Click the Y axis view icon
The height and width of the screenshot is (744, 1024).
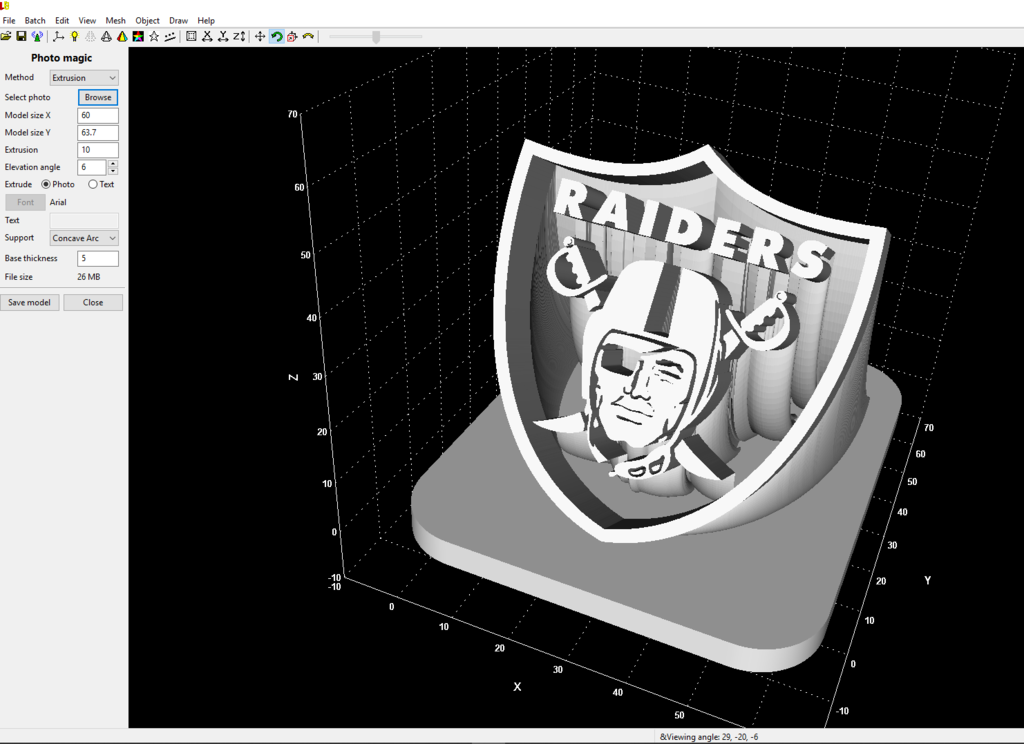click(223, 37)
